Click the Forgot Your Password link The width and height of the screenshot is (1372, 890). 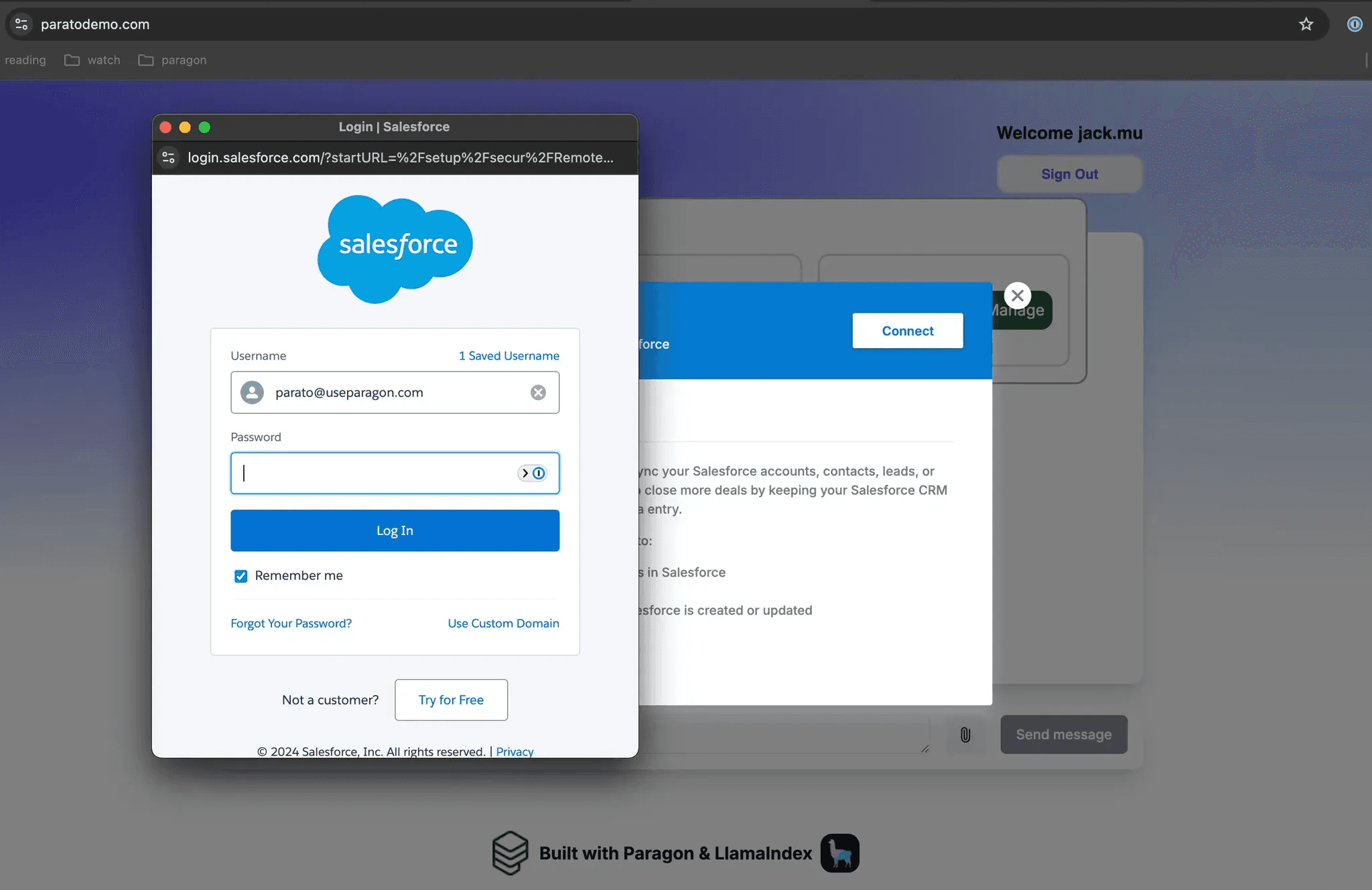[x=291, y=623]
